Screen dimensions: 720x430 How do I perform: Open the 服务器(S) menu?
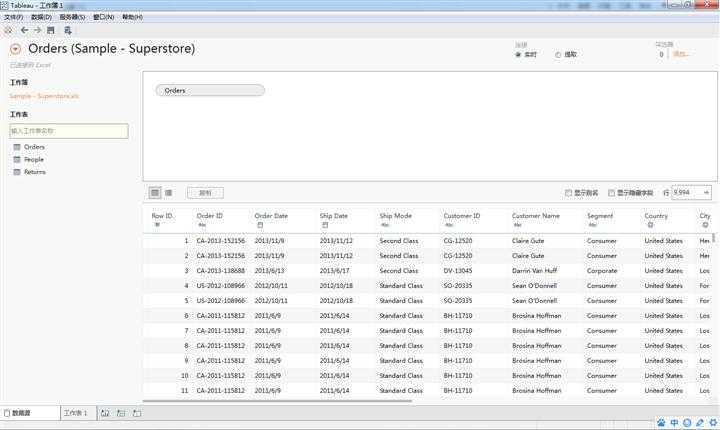[72, 17]
